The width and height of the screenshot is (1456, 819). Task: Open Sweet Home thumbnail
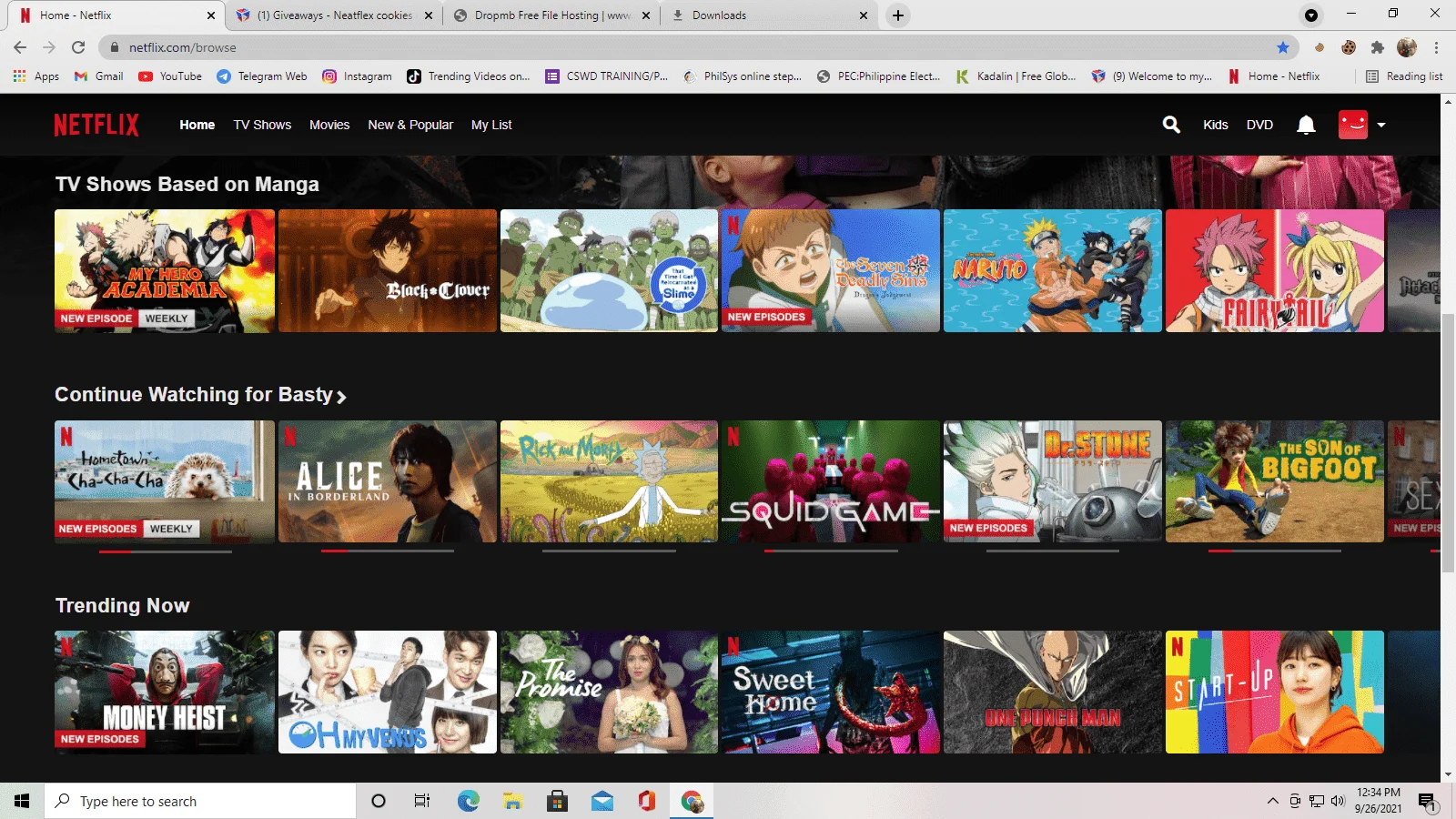[x=831, y=693]
